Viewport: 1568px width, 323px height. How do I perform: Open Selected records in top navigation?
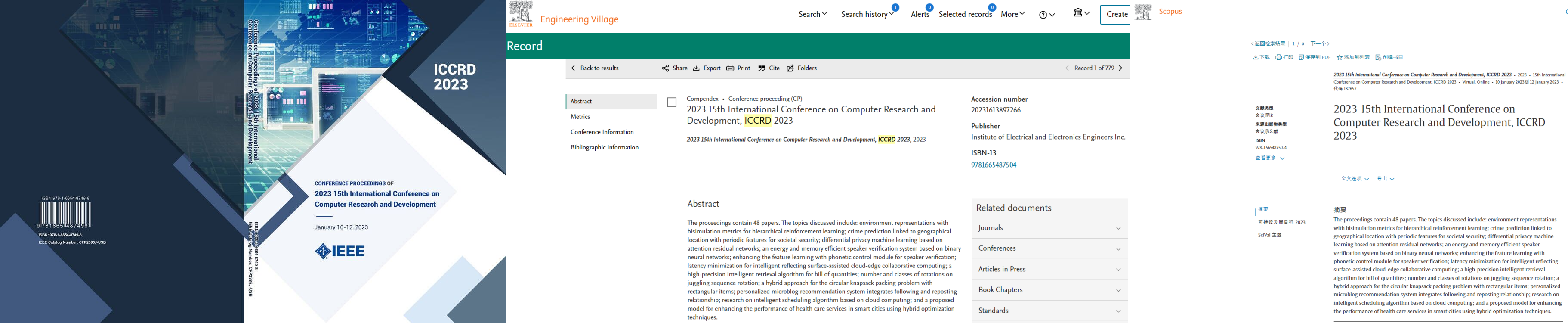(965, 15)
